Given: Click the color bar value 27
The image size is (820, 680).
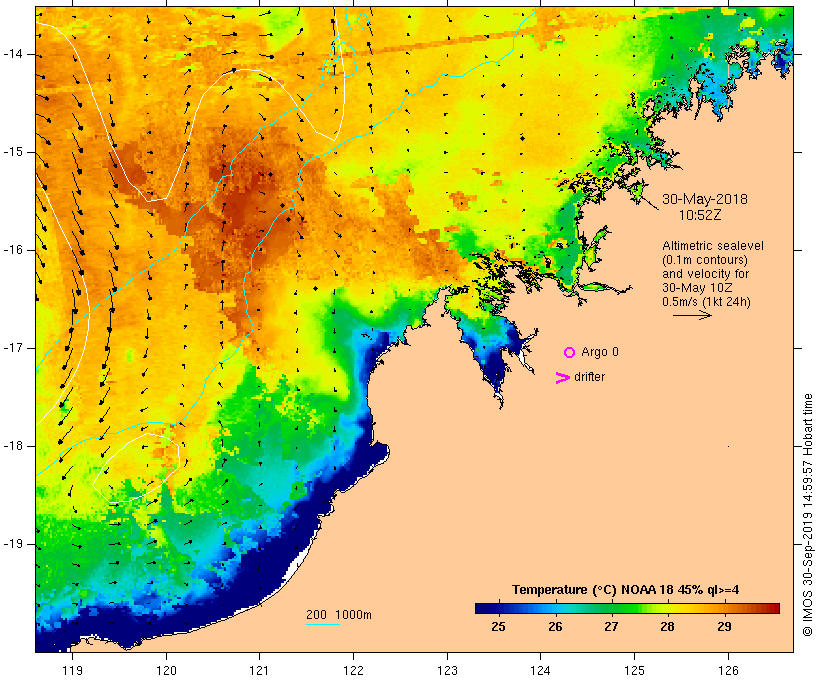Looking at the screenshot, I should (611, 626).
